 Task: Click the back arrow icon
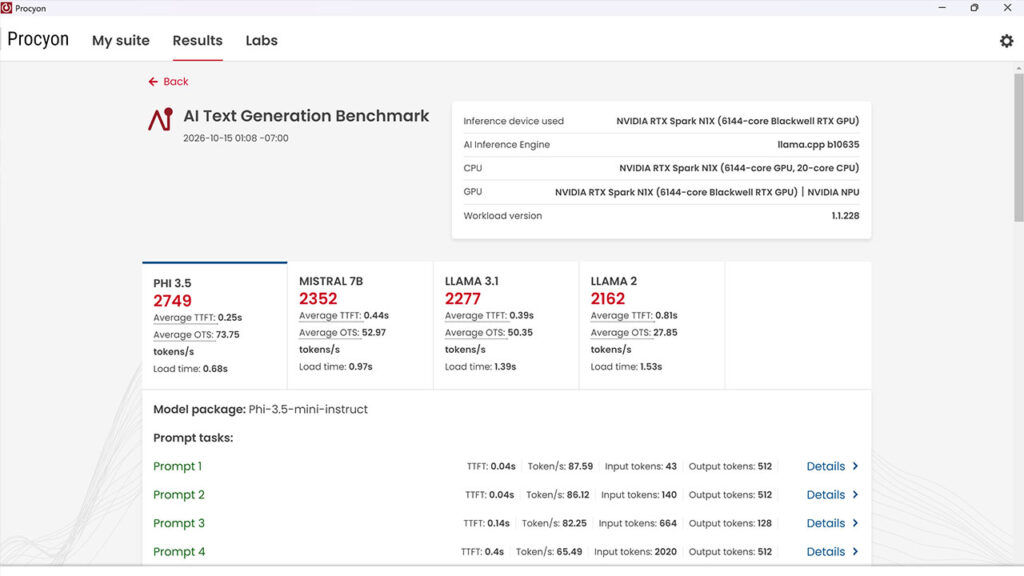153,82
